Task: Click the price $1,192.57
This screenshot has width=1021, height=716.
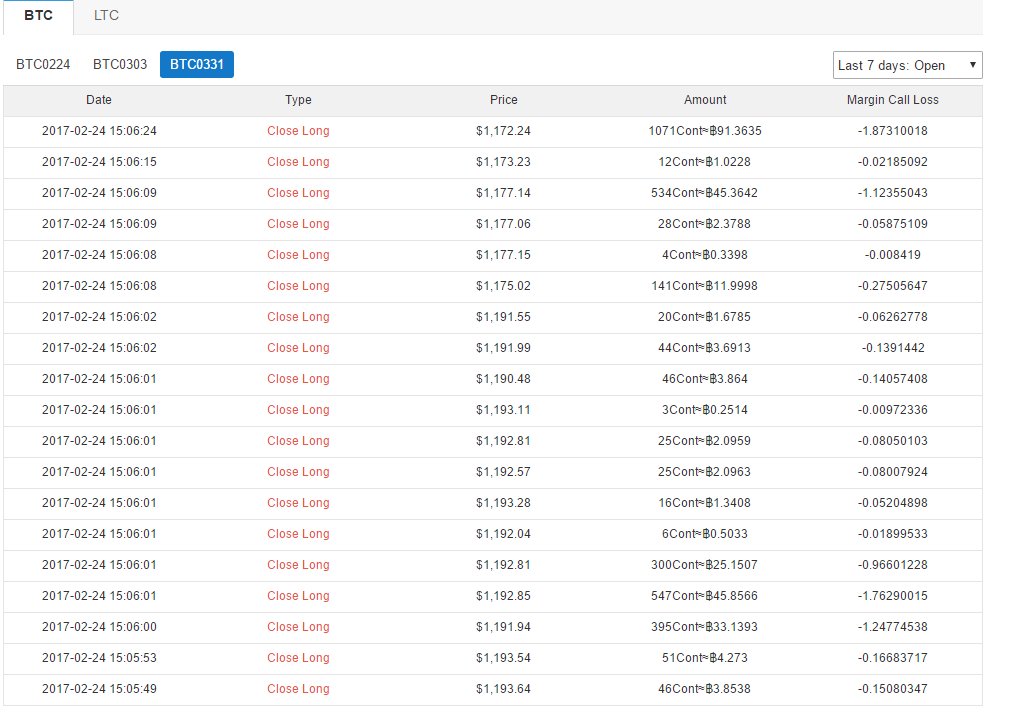Action: pyautogui.click(x=503, y=472)
